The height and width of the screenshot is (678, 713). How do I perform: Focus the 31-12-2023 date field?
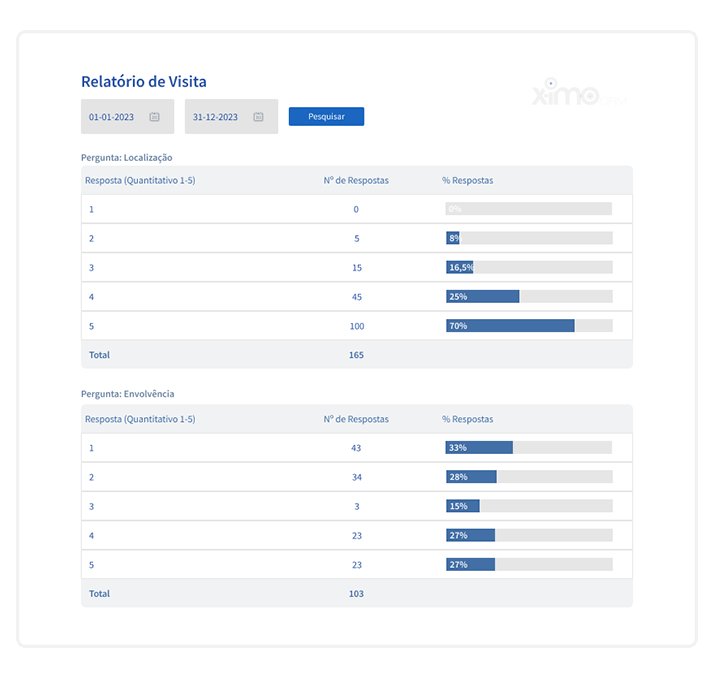pos(231,116)
